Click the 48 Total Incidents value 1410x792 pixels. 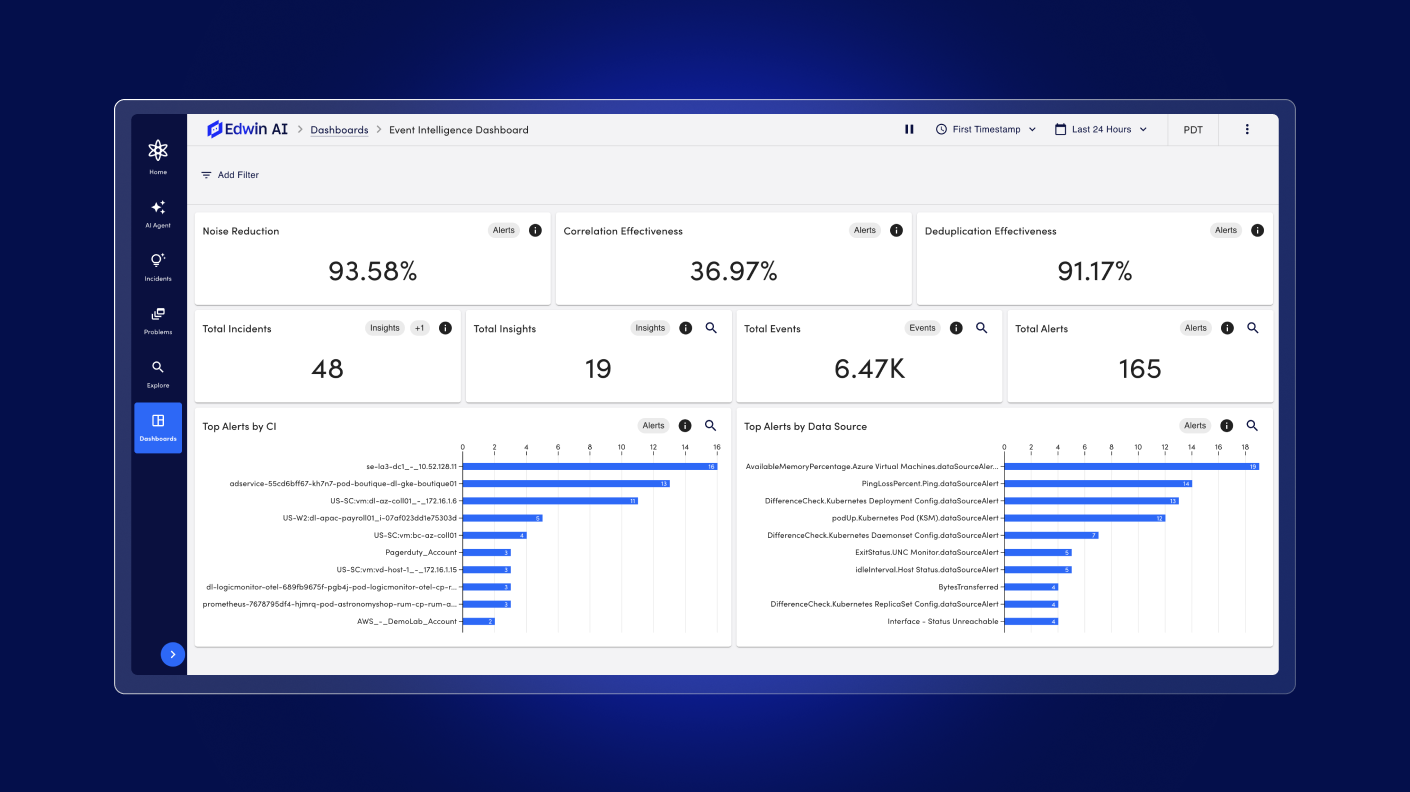click(x=327, y=369)
